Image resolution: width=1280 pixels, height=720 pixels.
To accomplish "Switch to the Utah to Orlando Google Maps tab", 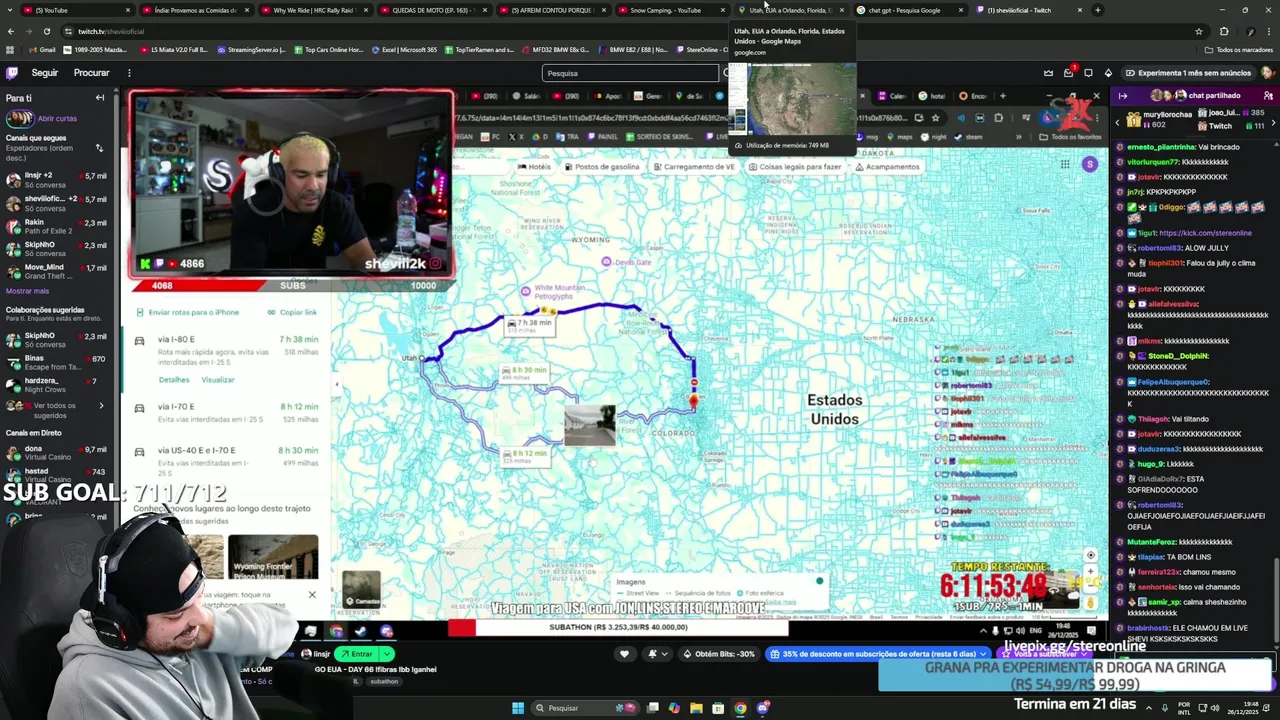I will pyautogui.click(x=790, y=10).
